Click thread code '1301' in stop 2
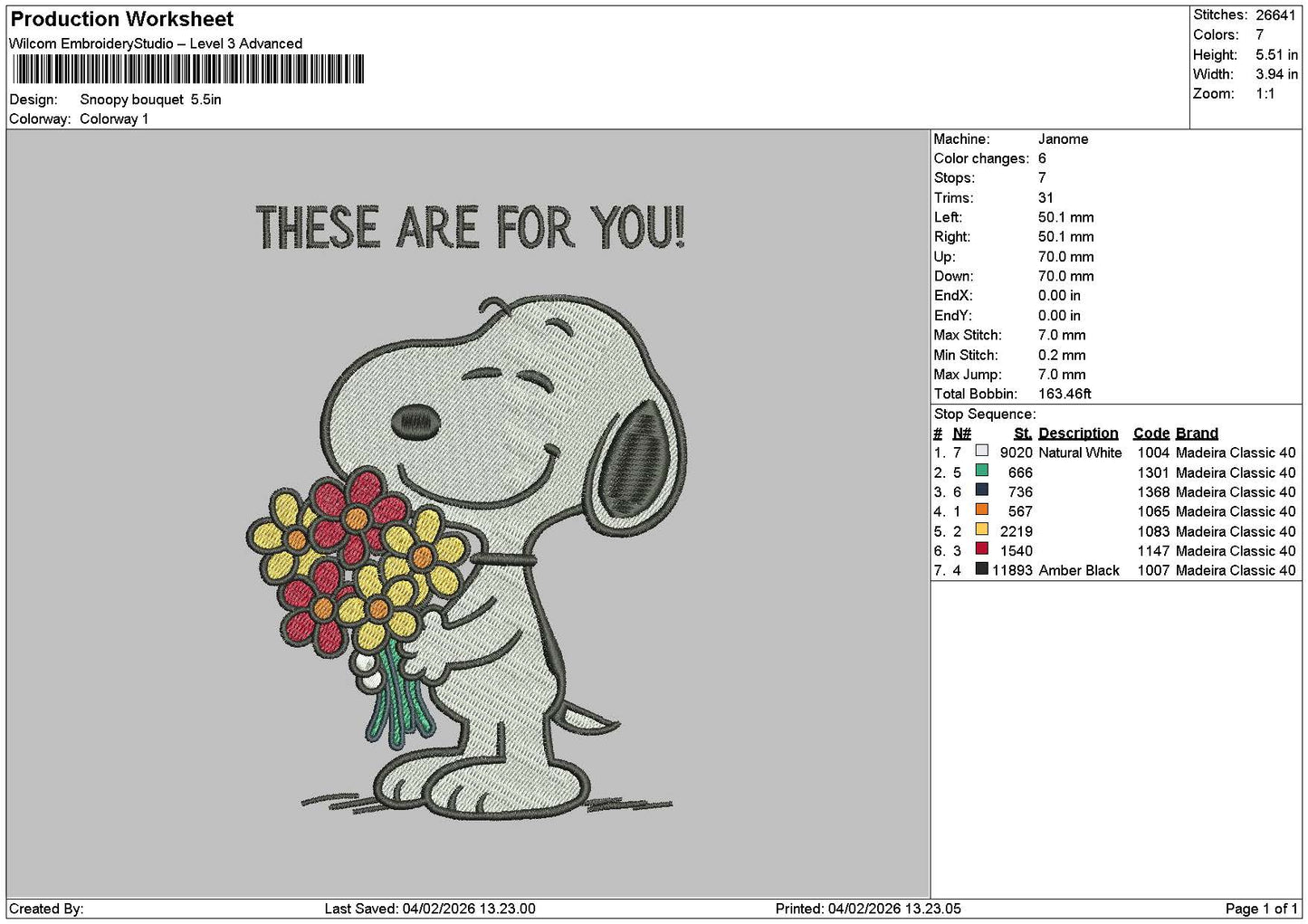This screenshot has width=1308, height=924. point(1153,472)
